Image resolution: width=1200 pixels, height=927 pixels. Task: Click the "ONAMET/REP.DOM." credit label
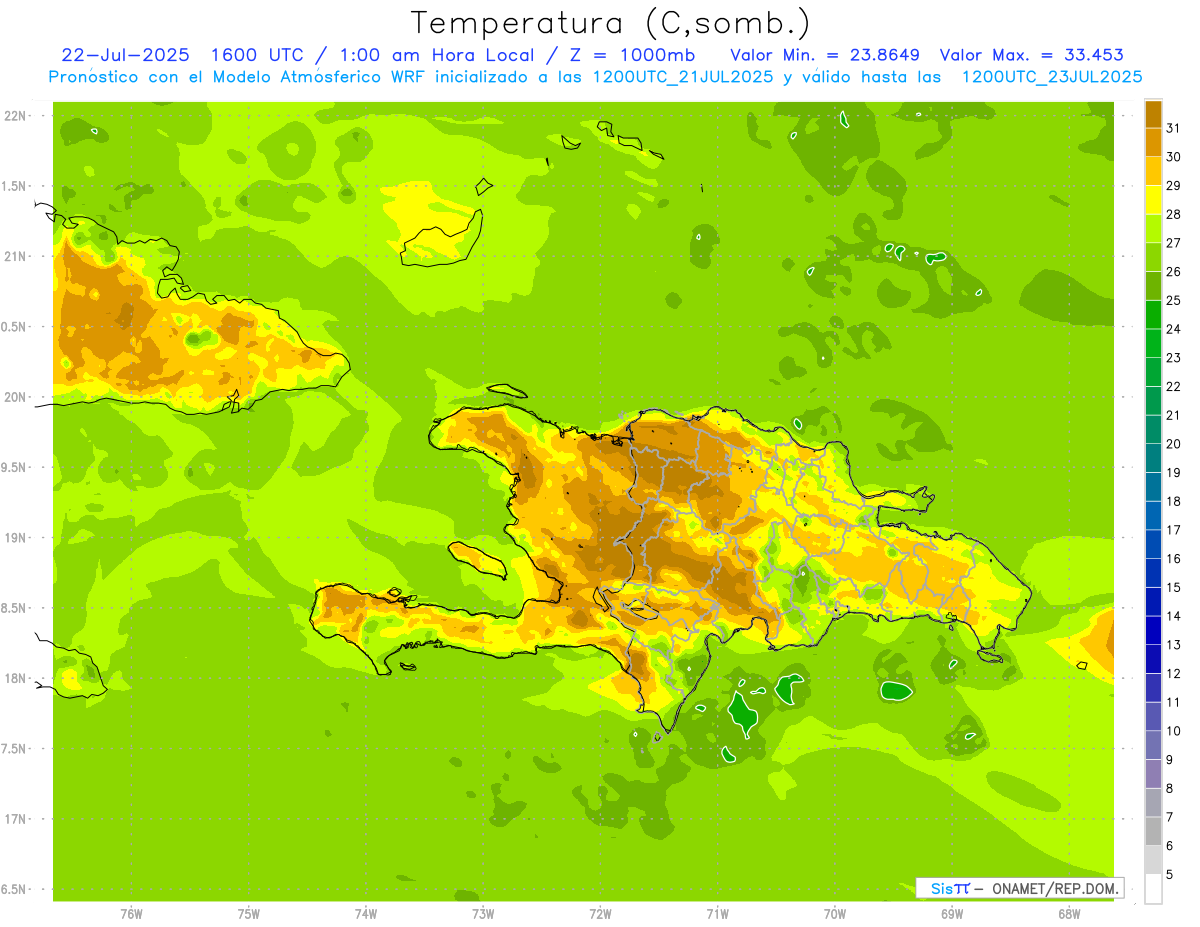(1055, 888)
